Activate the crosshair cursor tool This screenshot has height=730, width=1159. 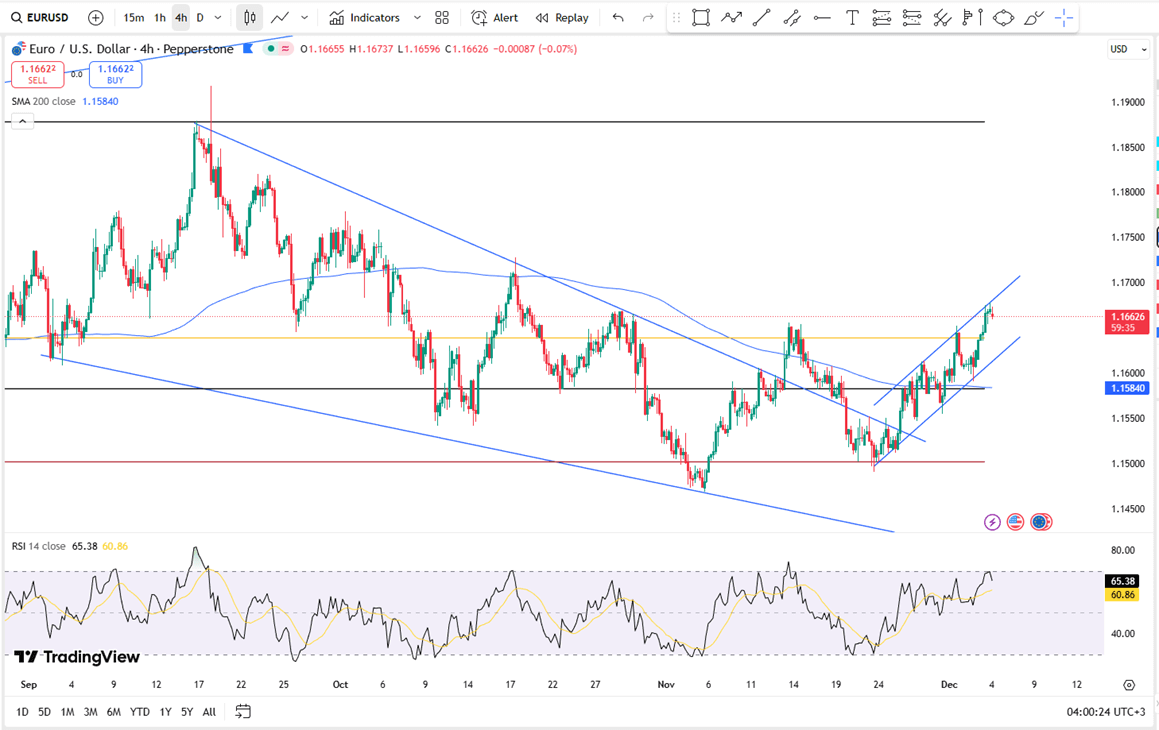[1064, 18]
